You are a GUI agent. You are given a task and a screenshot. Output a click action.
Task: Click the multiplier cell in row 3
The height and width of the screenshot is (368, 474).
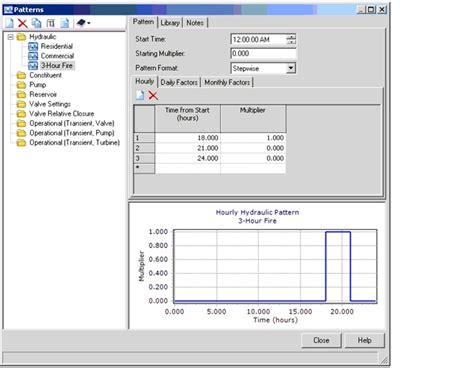[253, 158]
